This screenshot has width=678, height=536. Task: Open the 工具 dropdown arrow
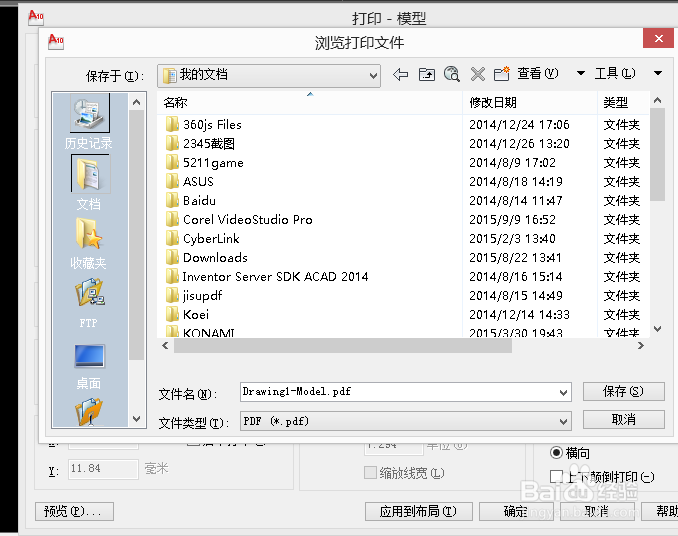[658, 73]
